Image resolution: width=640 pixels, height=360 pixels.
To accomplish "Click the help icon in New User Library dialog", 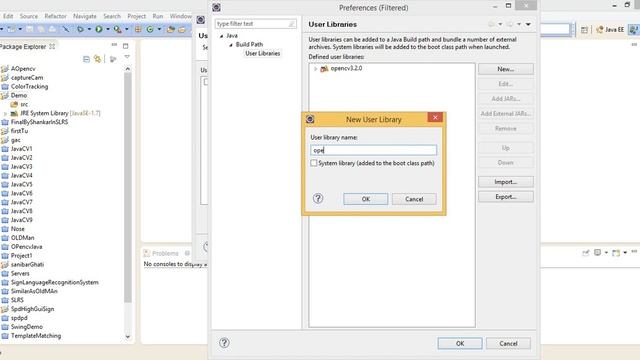I will pos(318,199).
